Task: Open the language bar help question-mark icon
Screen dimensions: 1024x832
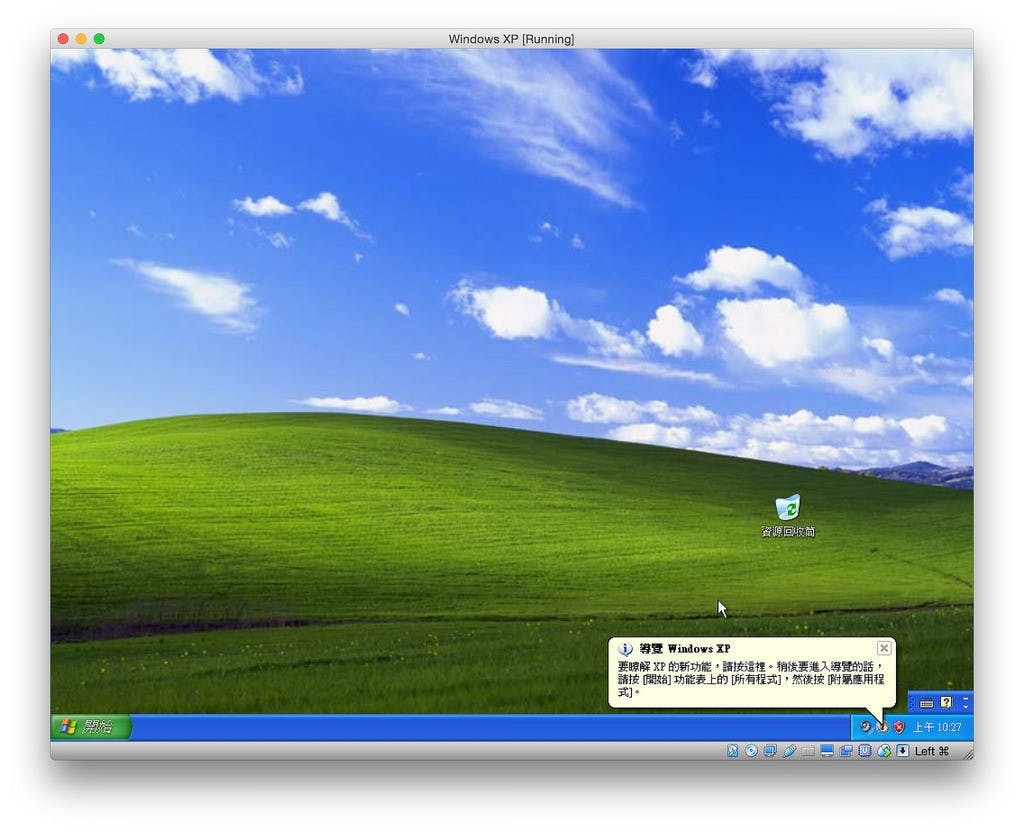Action: [946, 703]
